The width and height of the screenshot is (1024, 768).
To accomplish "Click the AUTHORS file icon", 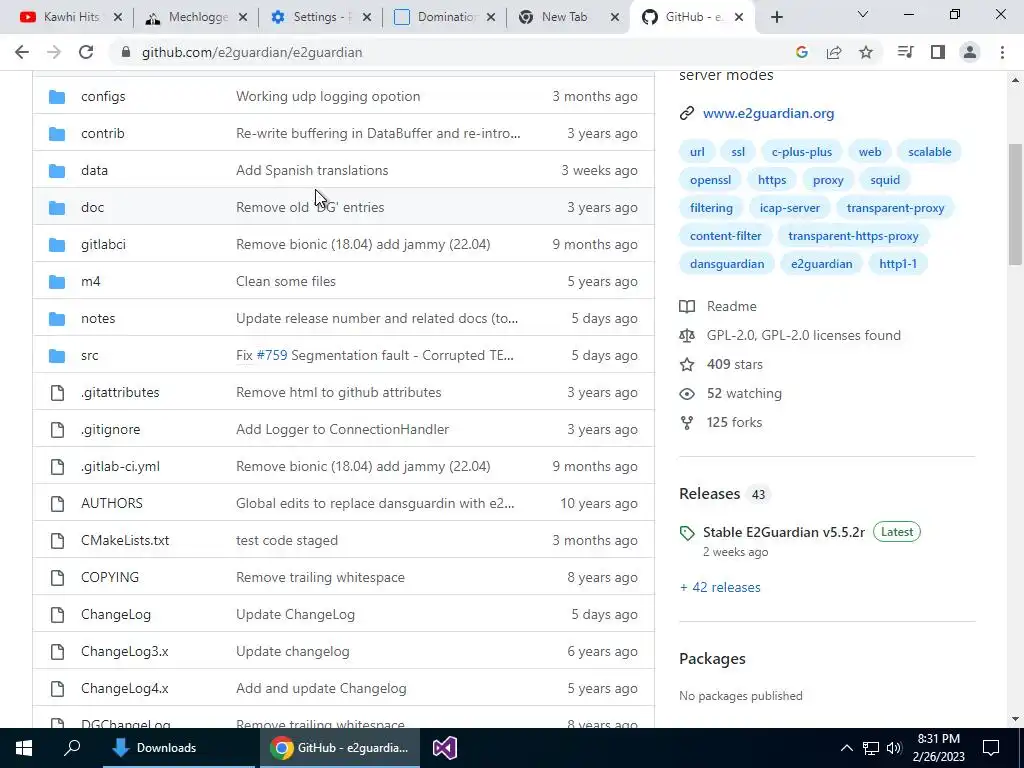I will pyautogui.click(x=57, y=504).
